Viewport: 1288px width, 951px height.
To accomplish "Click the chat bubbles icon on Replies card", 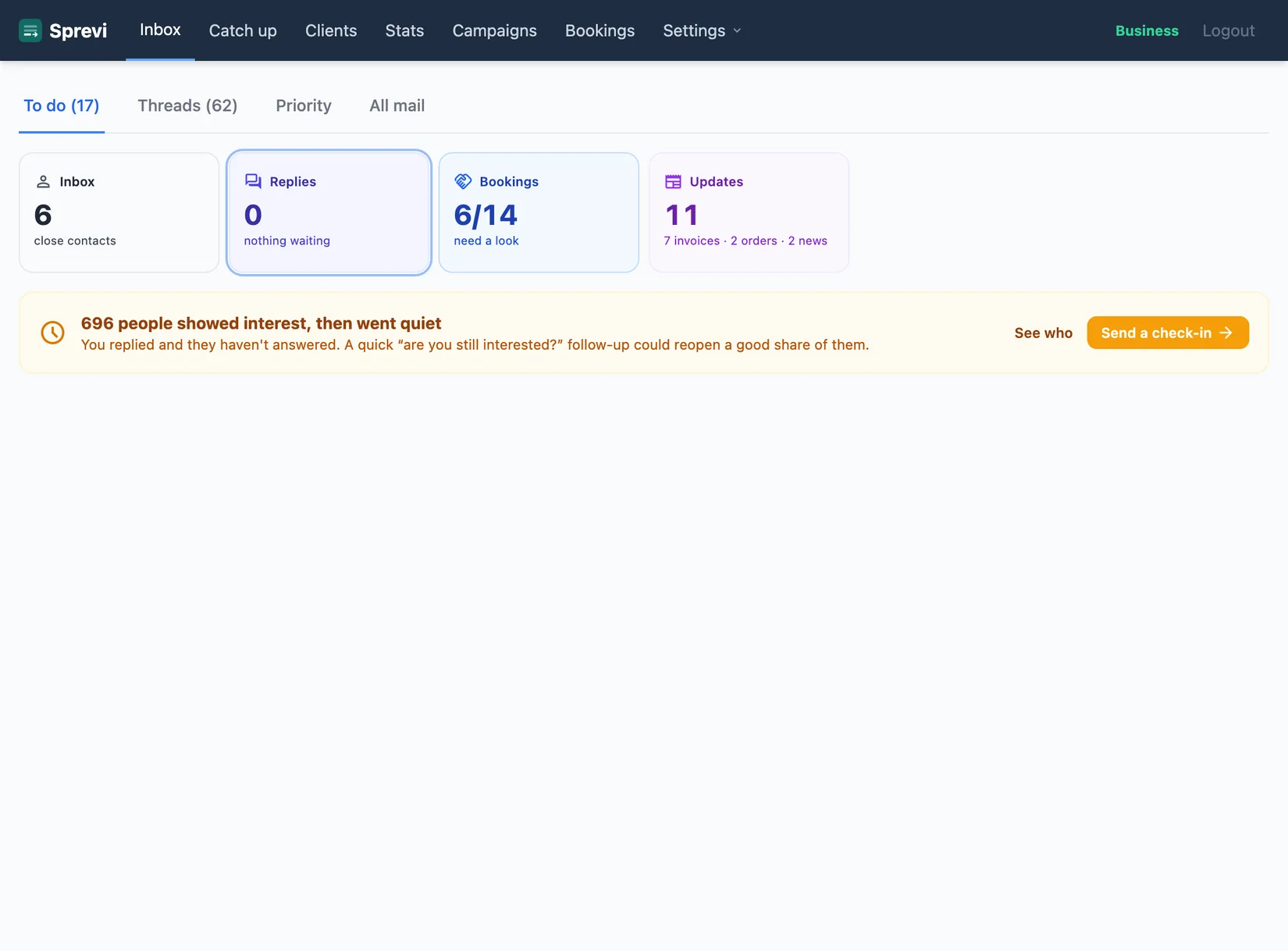I will coord(253,181).
